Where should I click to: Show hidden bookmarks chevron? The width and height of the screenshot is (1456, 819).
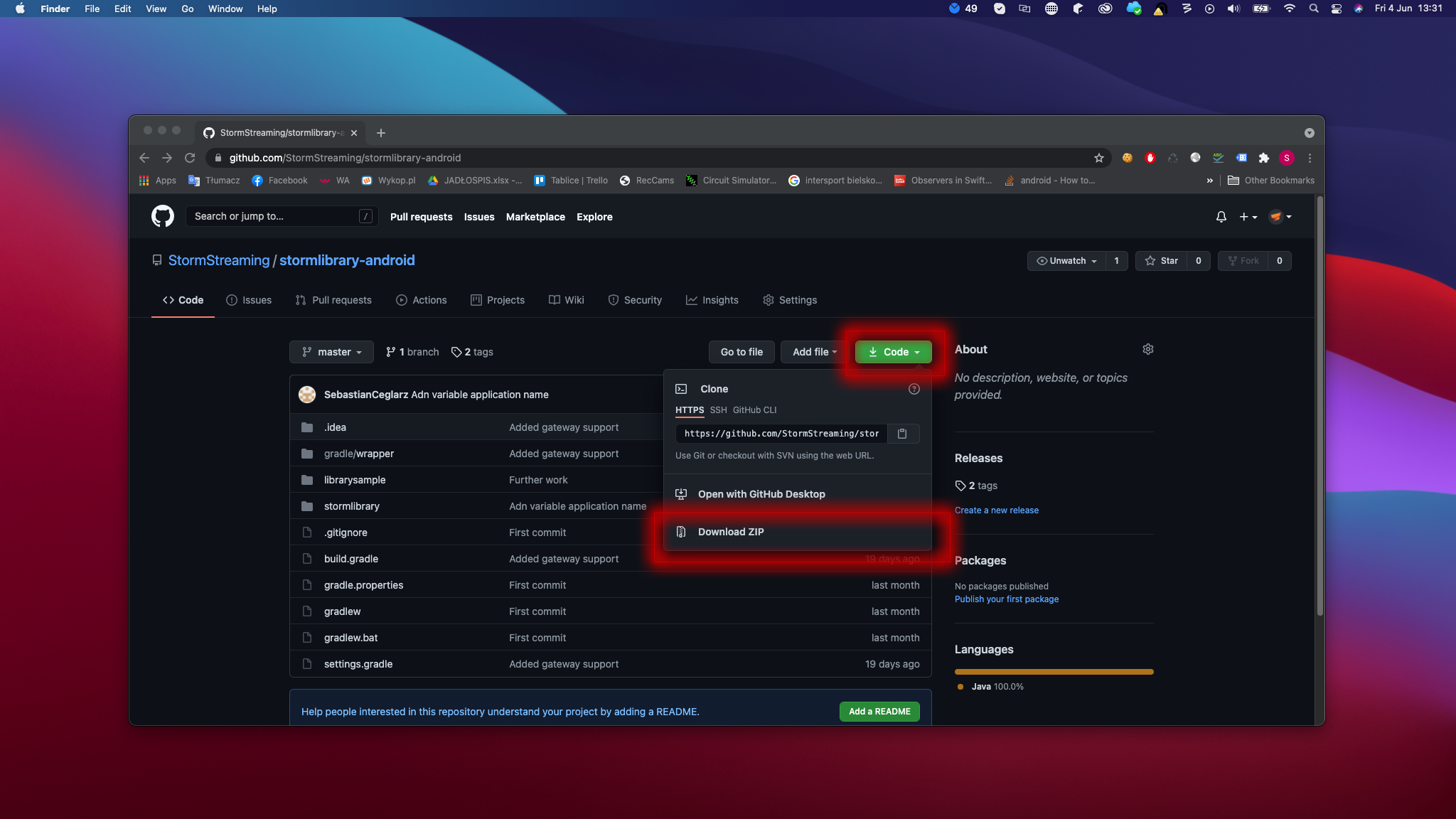point(1210,181)
